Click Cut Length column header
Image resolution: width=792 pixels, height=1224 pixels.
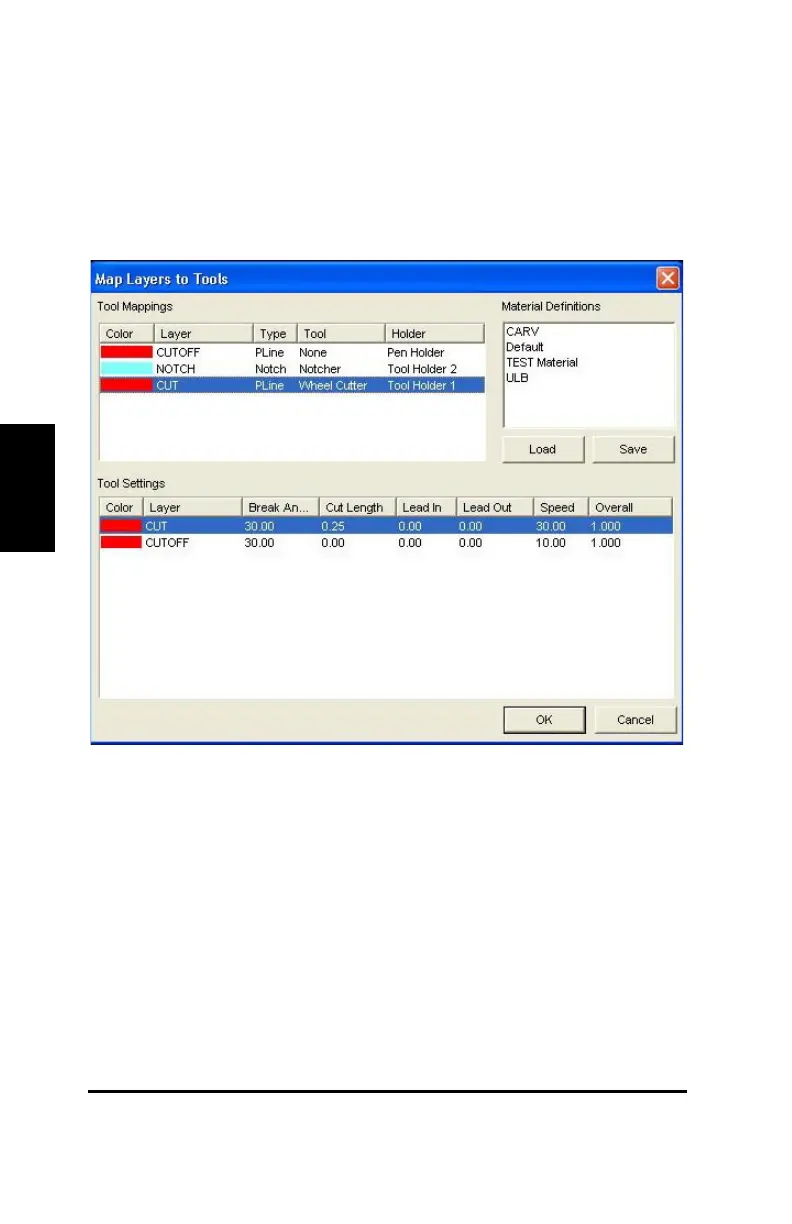click(357, 508)
